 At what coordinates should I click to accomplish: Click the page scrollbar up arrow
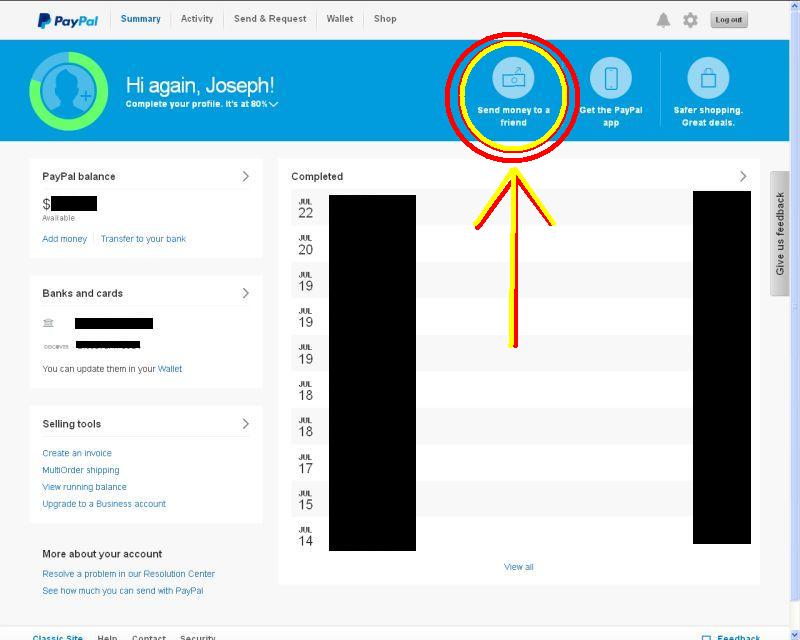coord(795,5)
